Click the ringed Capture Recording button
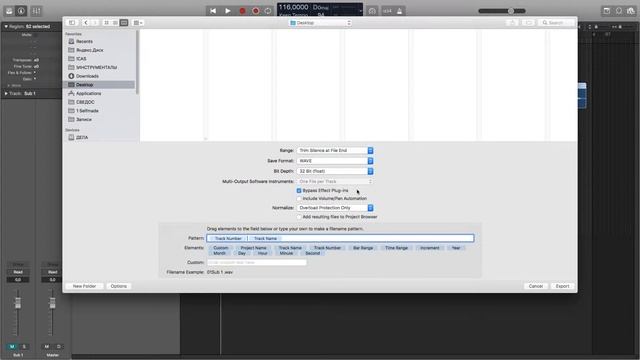This screenshot has width=640, height=360. (x=256, y=11)
